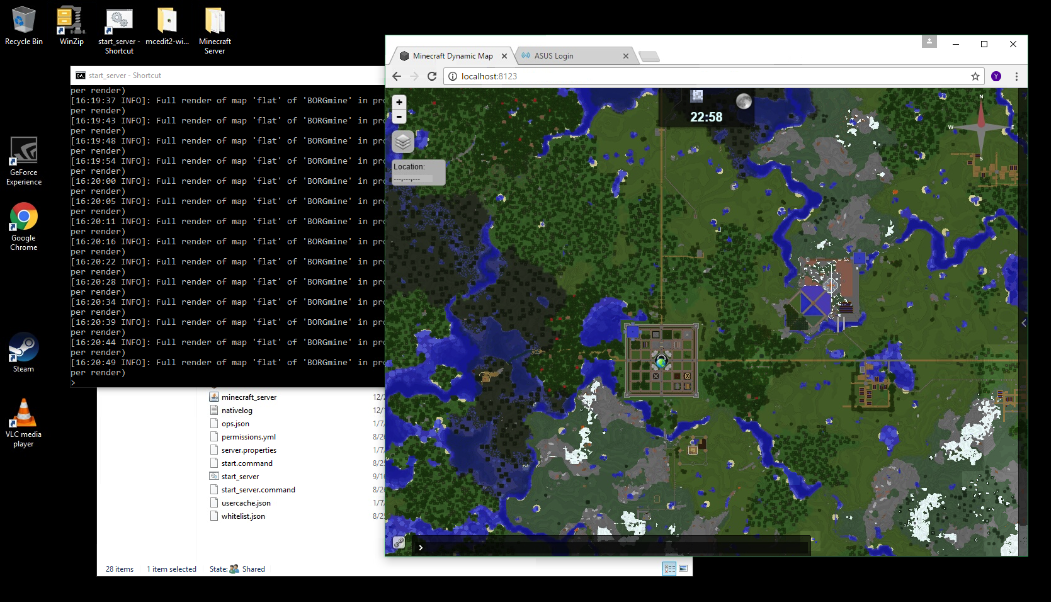The image size is (1051, 602).
Task: Select the start_server - Shortcut desktop icon
Action: coord(119,31)
